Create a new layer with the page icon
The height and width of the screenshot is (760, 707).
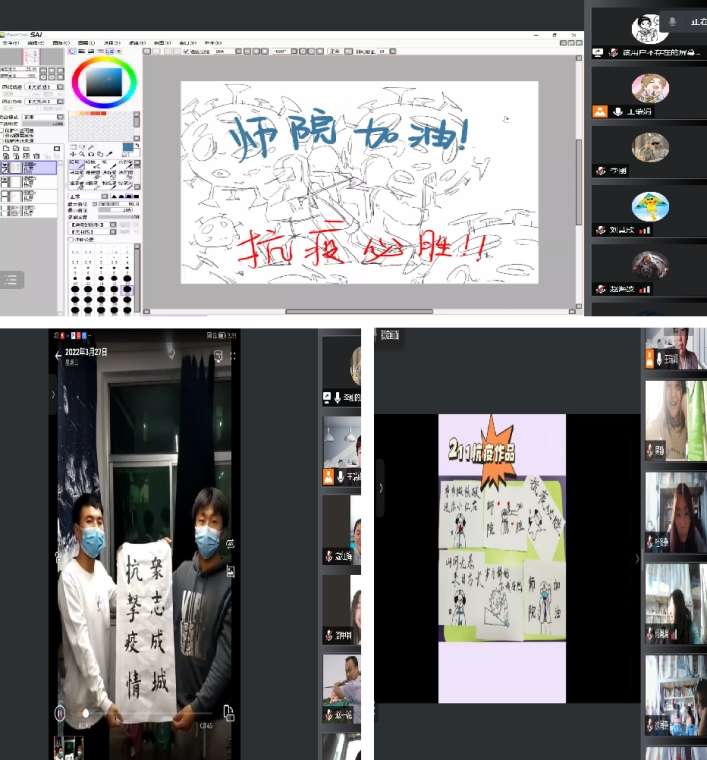(7, 148)
